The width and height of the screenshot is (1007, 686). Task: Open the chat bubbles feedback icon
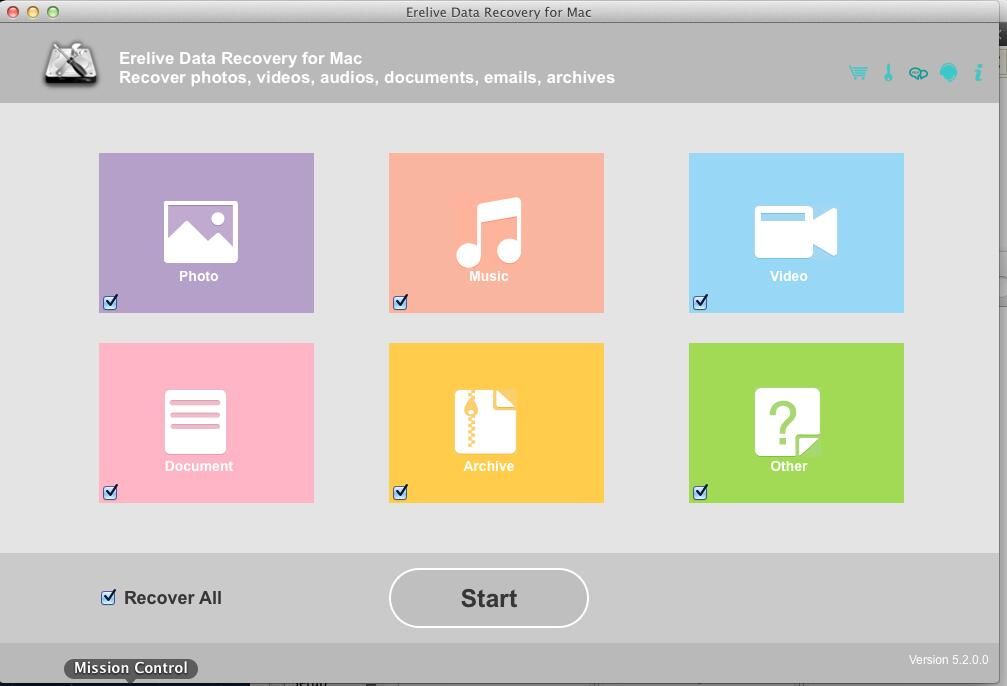tap(918, 73)
